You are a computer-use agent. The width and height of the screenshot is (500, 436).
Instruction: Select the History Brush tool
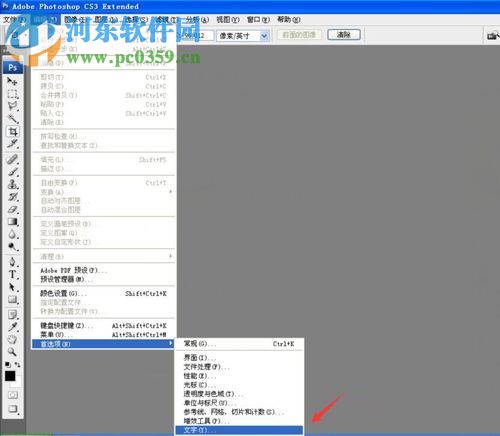12,197
